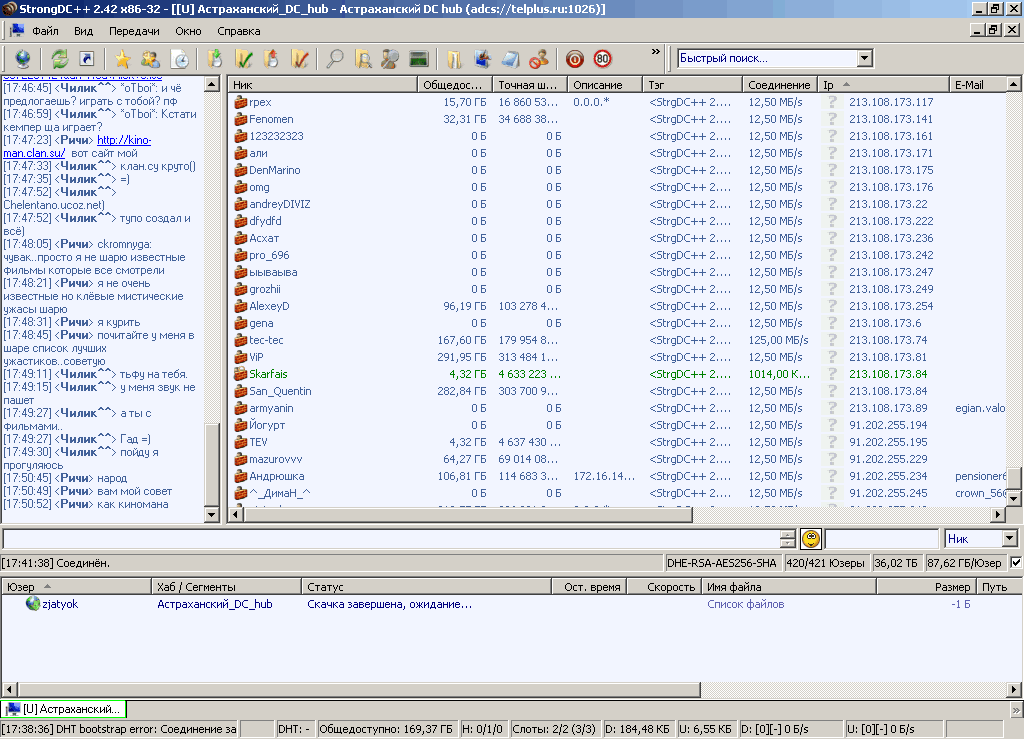The image size is (1024, 740).
Task: Open Search magnifying glass icon
Action: 335,59
